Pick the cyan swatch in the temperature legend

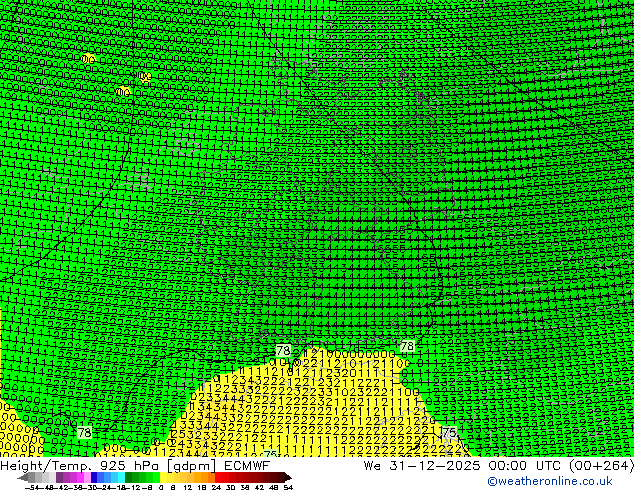click(x=122, y=478)
